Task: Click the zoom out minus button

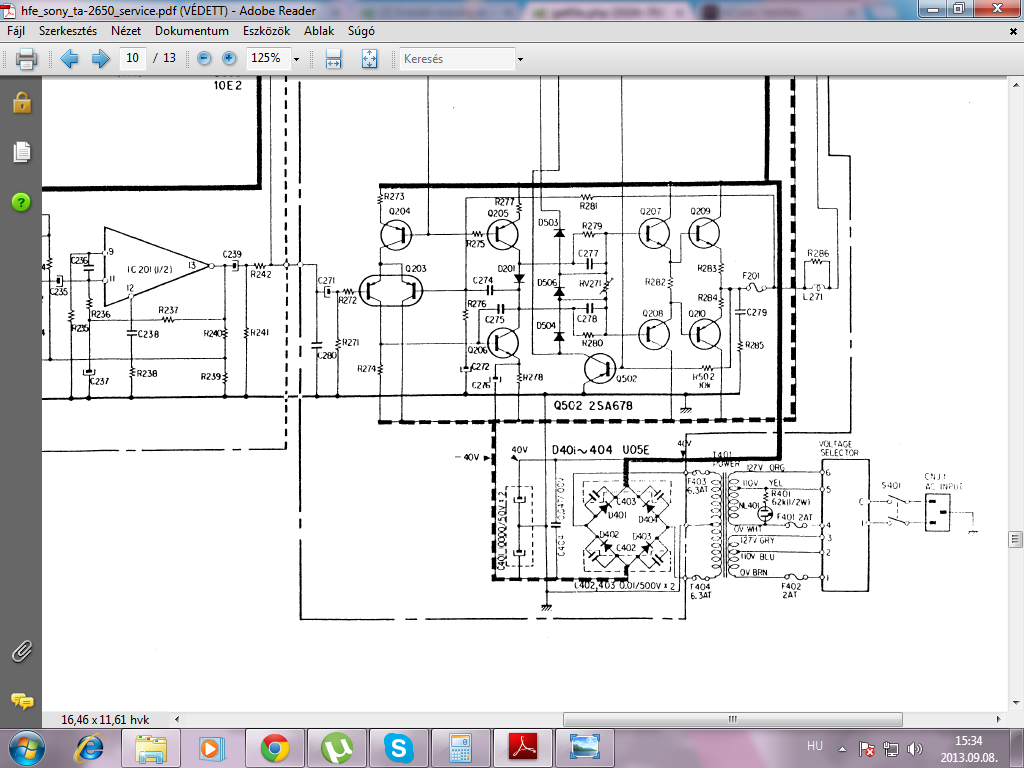Action: tap(204, 59)
